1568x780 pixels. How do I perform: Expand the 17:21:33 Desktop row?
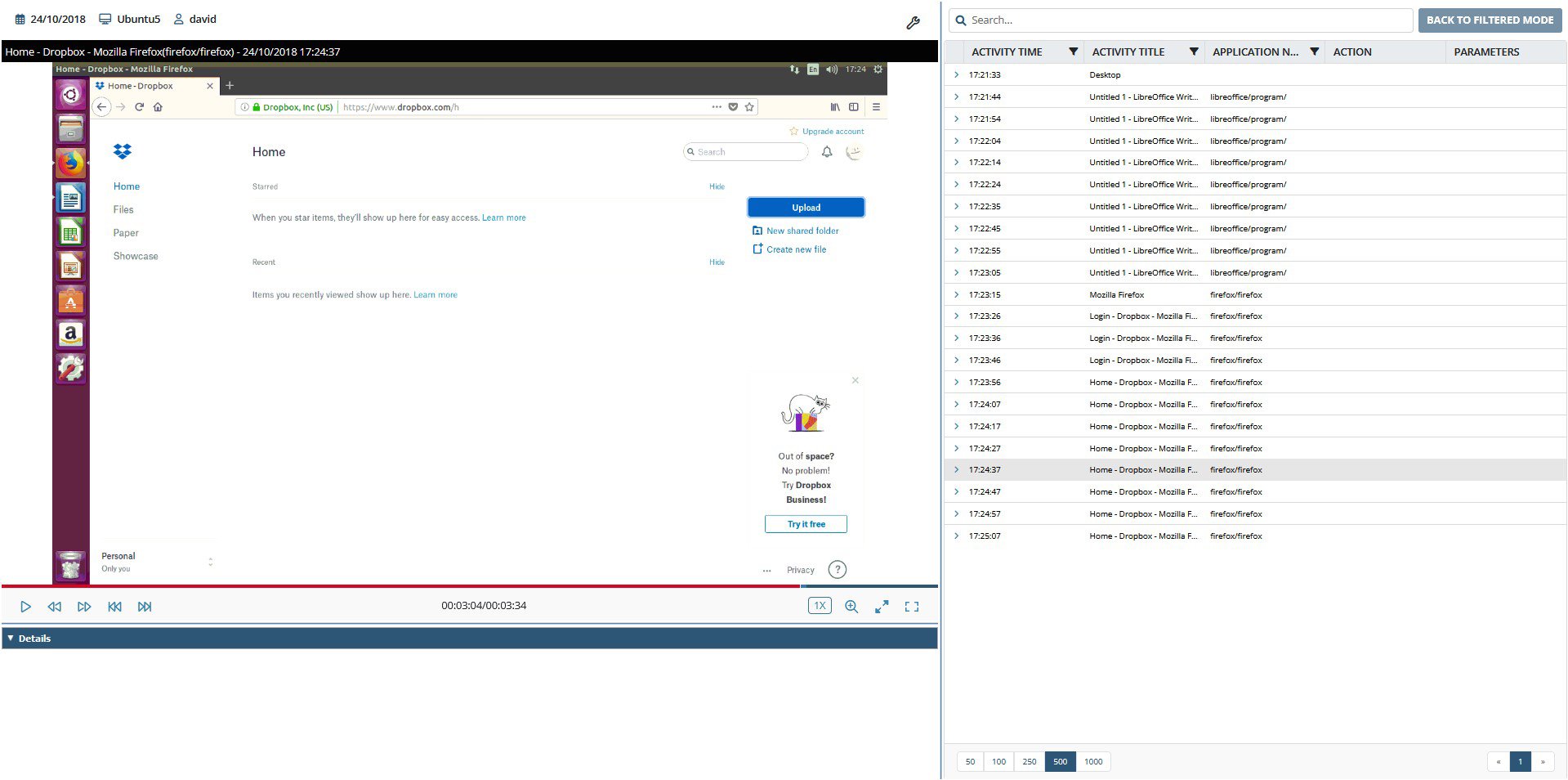[x=956, y=74]
